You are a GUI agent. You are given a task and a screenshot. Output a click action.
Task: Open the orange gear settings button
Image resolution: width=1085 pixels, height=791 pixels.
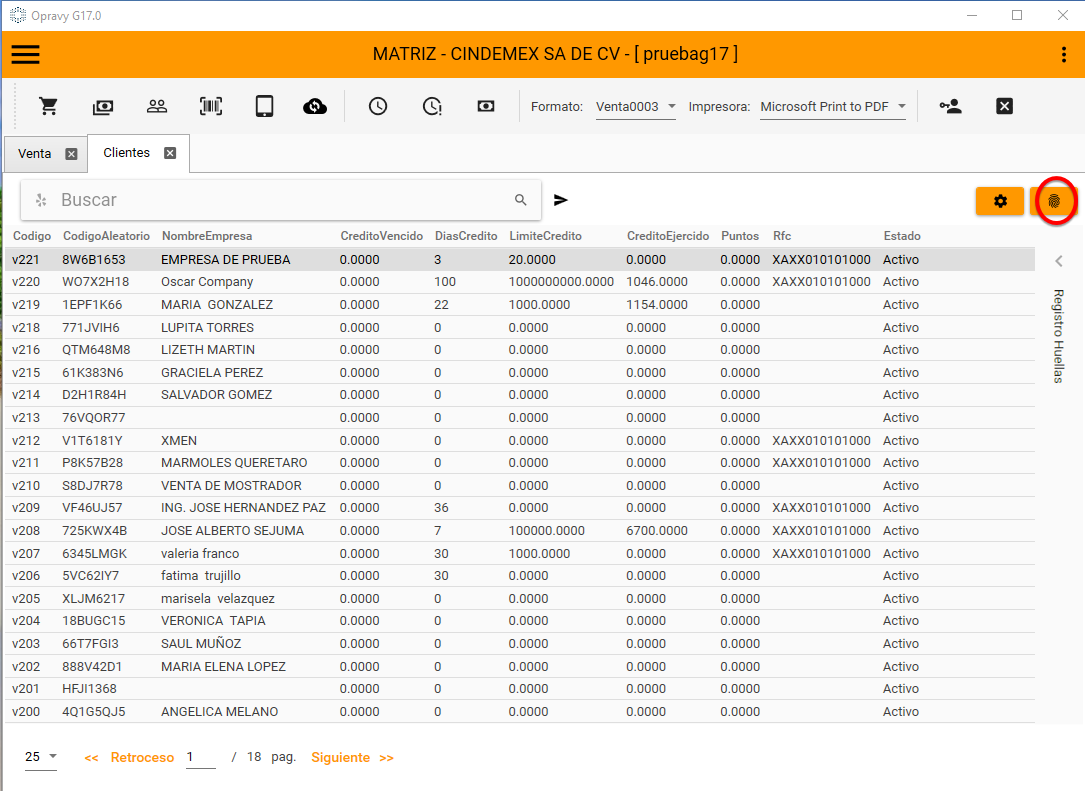pyautogui.click(x=1000, y=201)
